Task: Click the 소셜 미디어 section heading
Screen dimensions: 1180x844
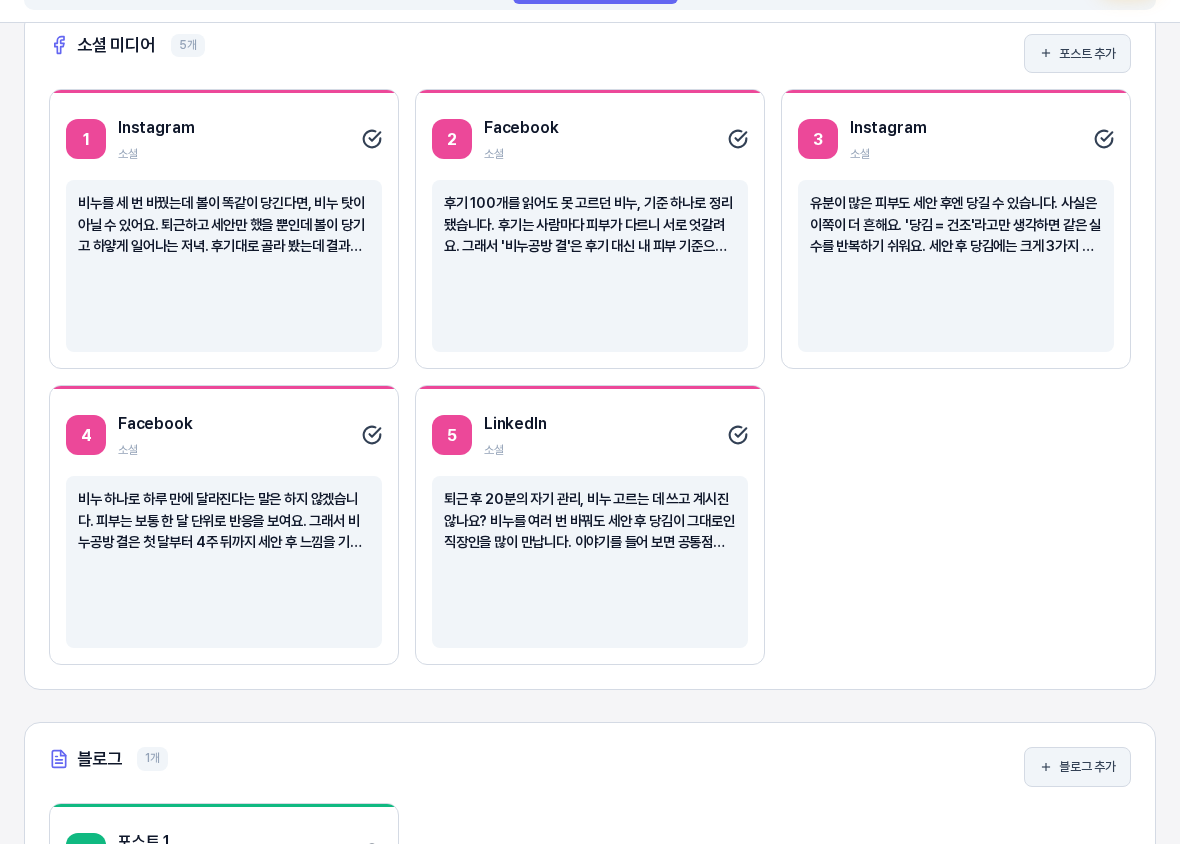Action: [116, 45]
